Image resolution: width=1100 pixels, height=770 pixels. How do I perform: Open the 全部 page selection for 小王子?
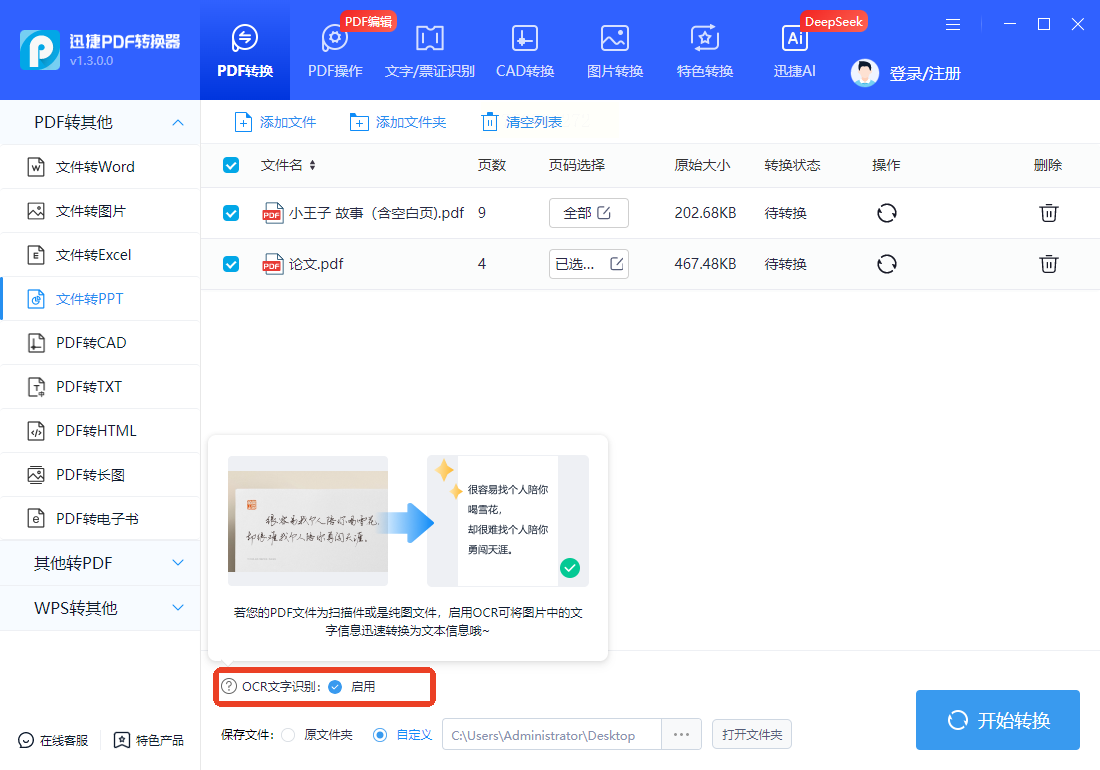pyautogui.click(x=589, y=213)
